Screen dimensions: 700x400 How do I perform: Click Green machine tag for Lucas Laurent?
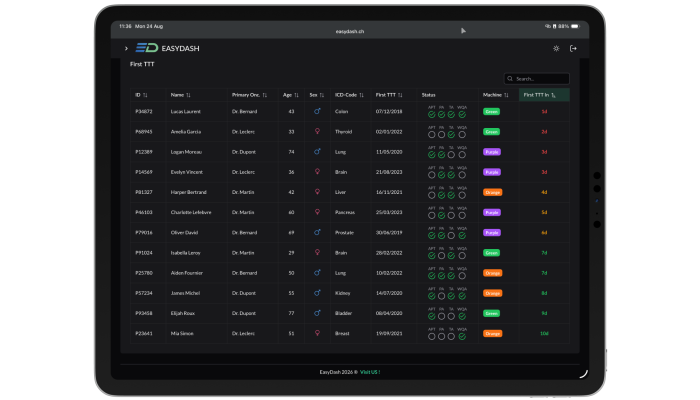pos(492,112)
